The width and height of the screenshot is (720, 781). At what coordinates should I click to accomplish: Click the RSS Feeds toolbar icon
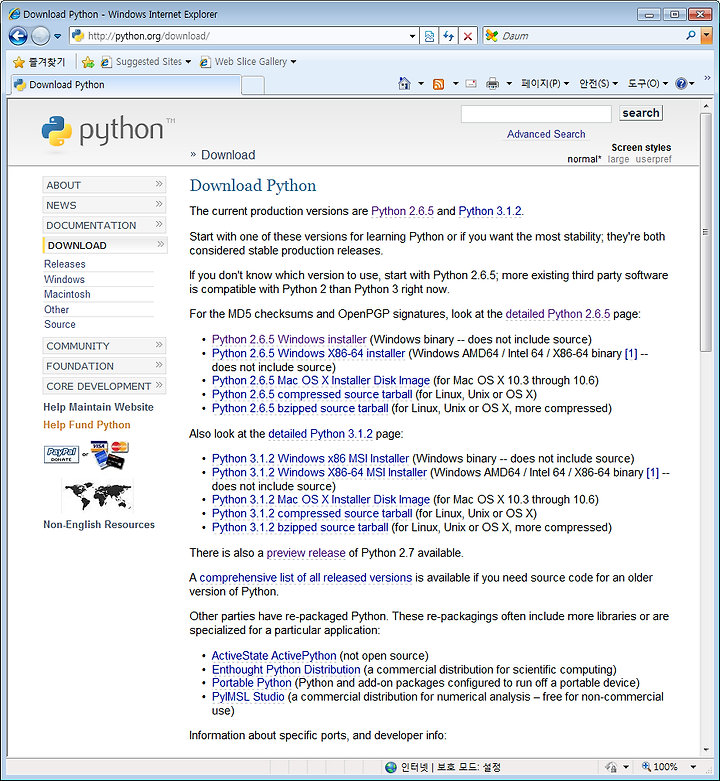click(439, 84)
